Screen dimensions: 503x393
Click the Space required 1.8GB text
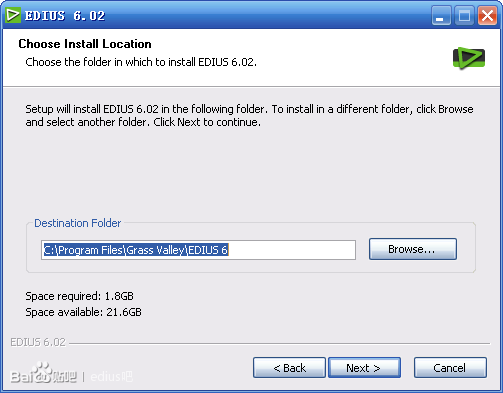(79, 296)
